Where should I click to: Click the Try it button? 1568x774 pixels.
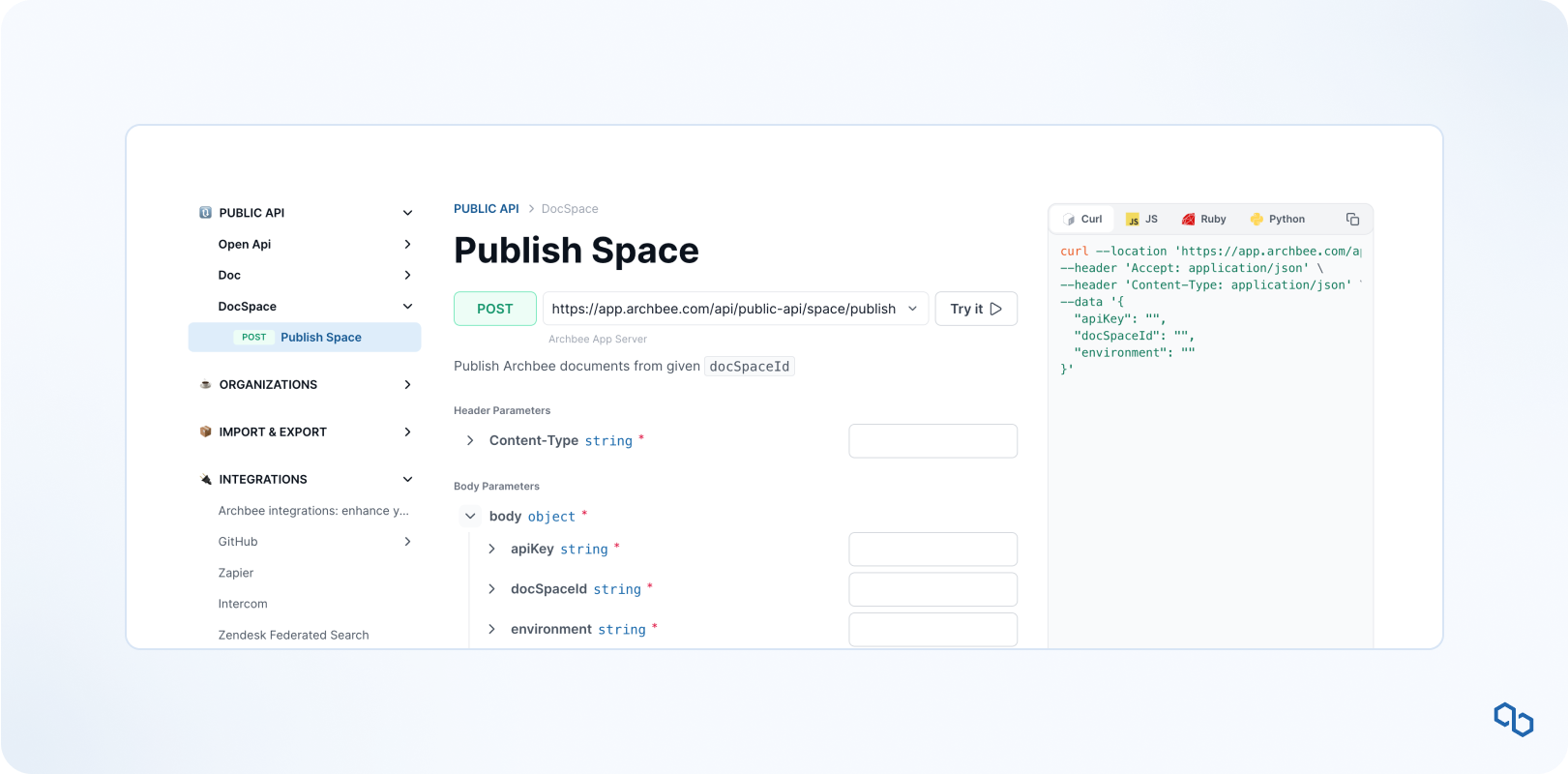[976, 309]
